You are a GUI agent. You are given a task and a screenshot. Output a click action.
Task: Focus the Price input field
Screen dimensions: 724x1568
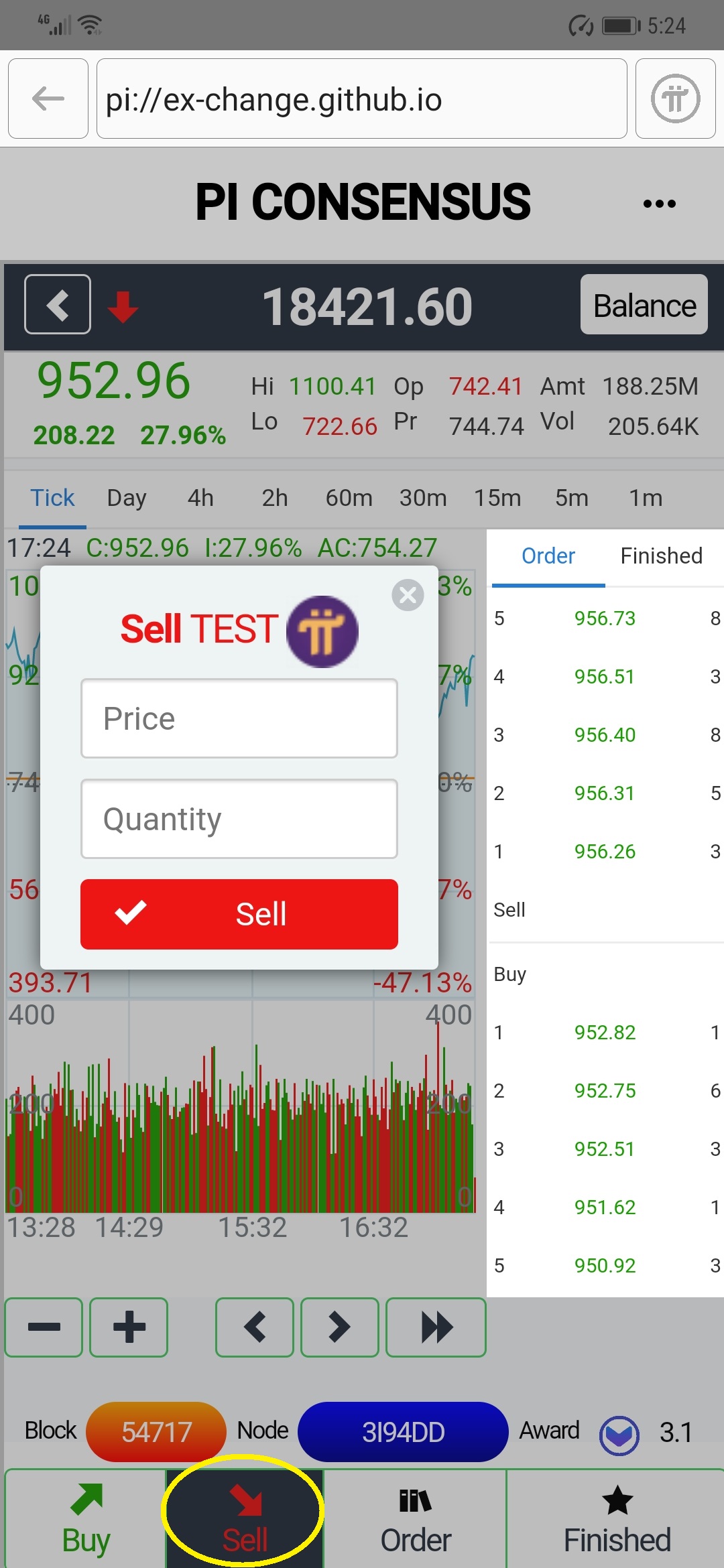point(239,718)
